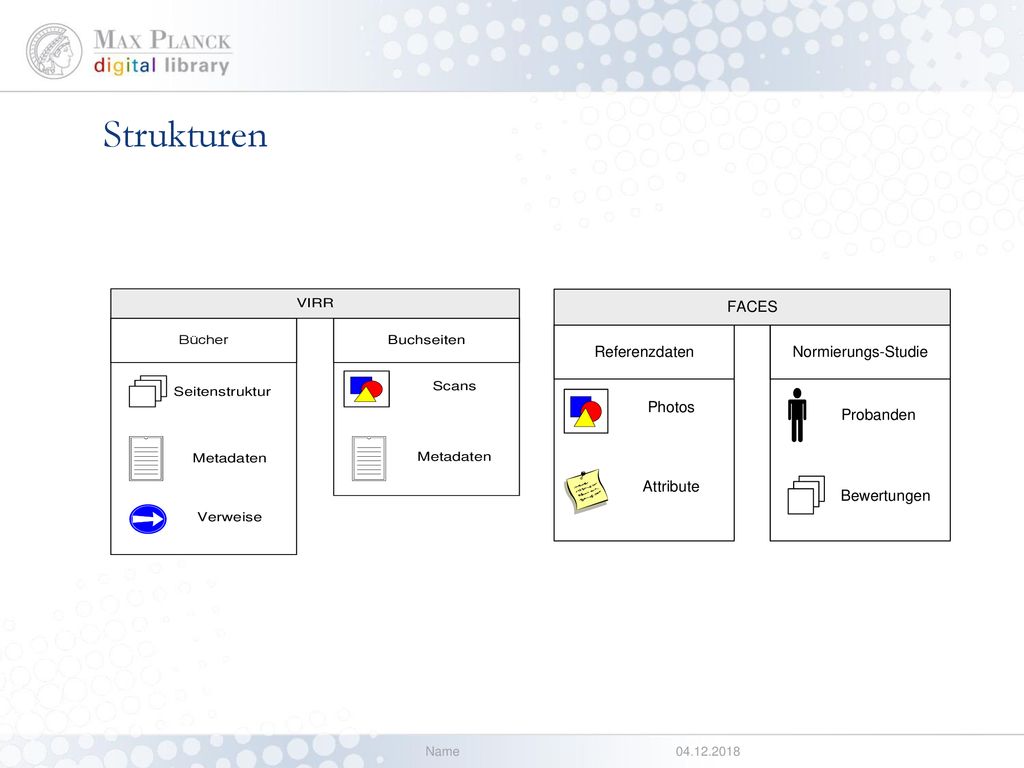The width and height of the screenshot is (1024, 768).
Task: Click the 04.12.2018 footer date
Action: click(x=708, y=752)
